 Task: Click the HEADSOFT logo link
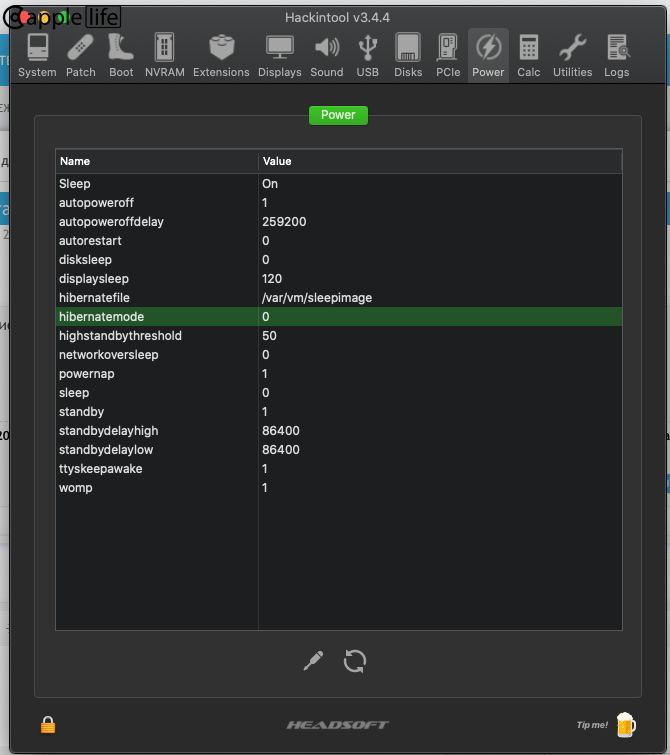pyautogui.click(x=338, y=725)
